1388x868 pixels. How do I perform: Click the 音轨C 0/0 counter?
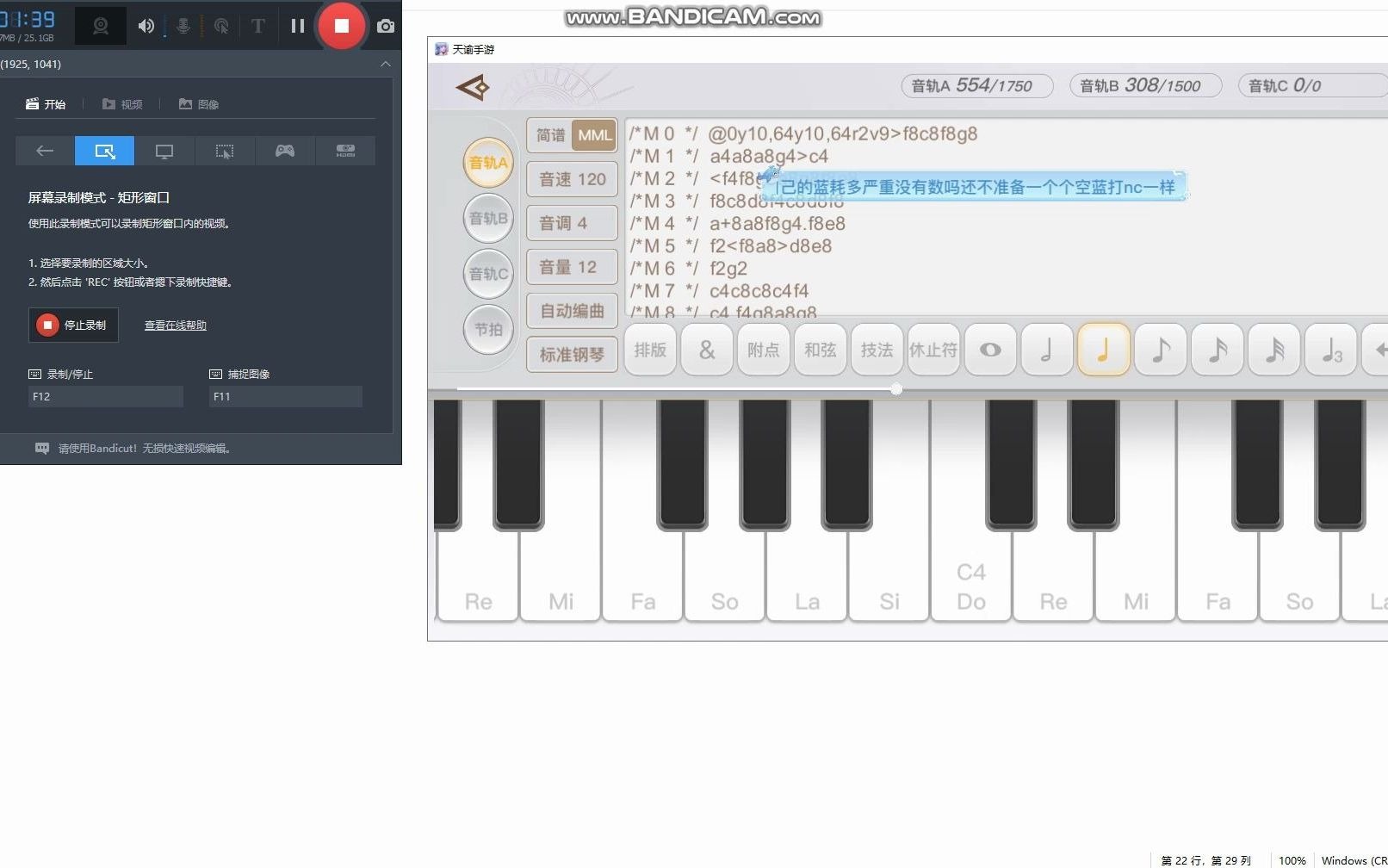tap(1313, 85)
